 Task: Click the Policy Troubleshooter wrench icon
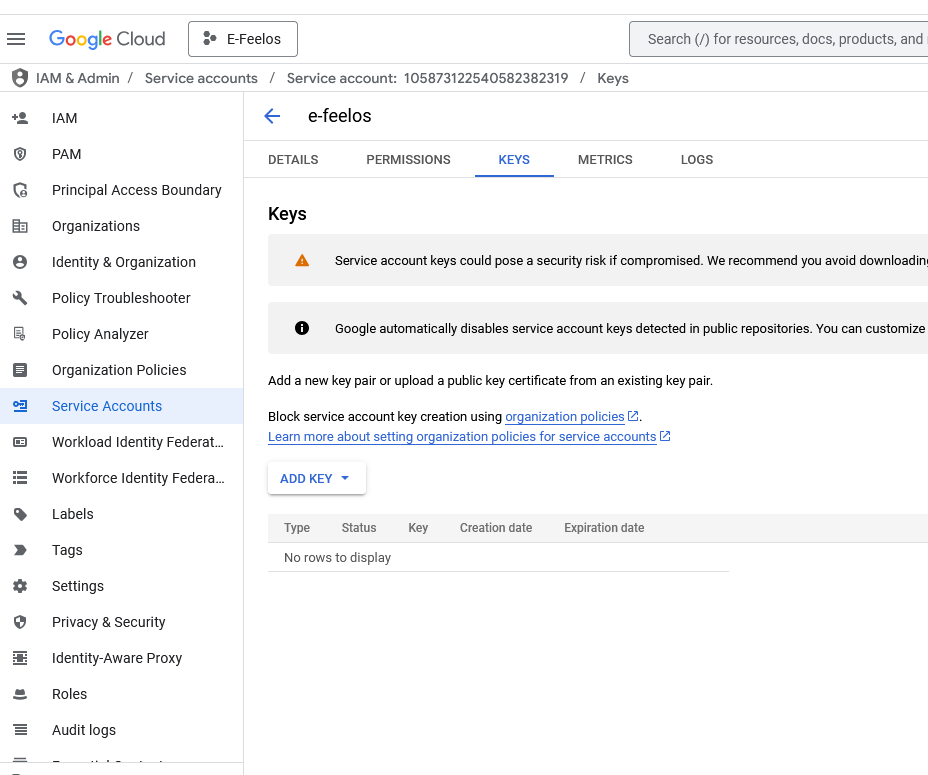(20, 298)
